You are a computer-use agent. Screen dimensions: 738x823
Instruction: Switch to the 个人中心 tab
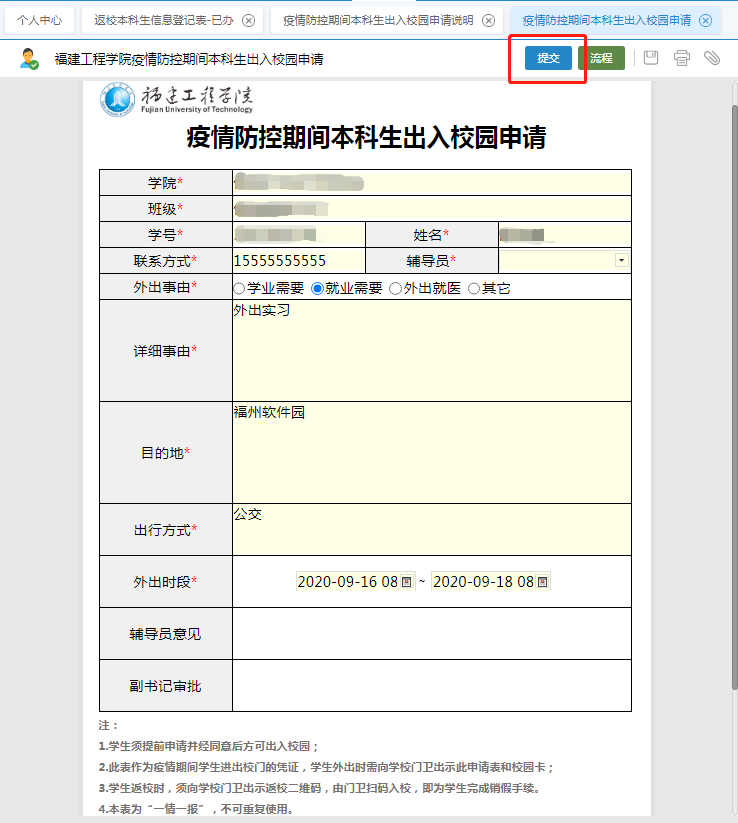point(39,20)
